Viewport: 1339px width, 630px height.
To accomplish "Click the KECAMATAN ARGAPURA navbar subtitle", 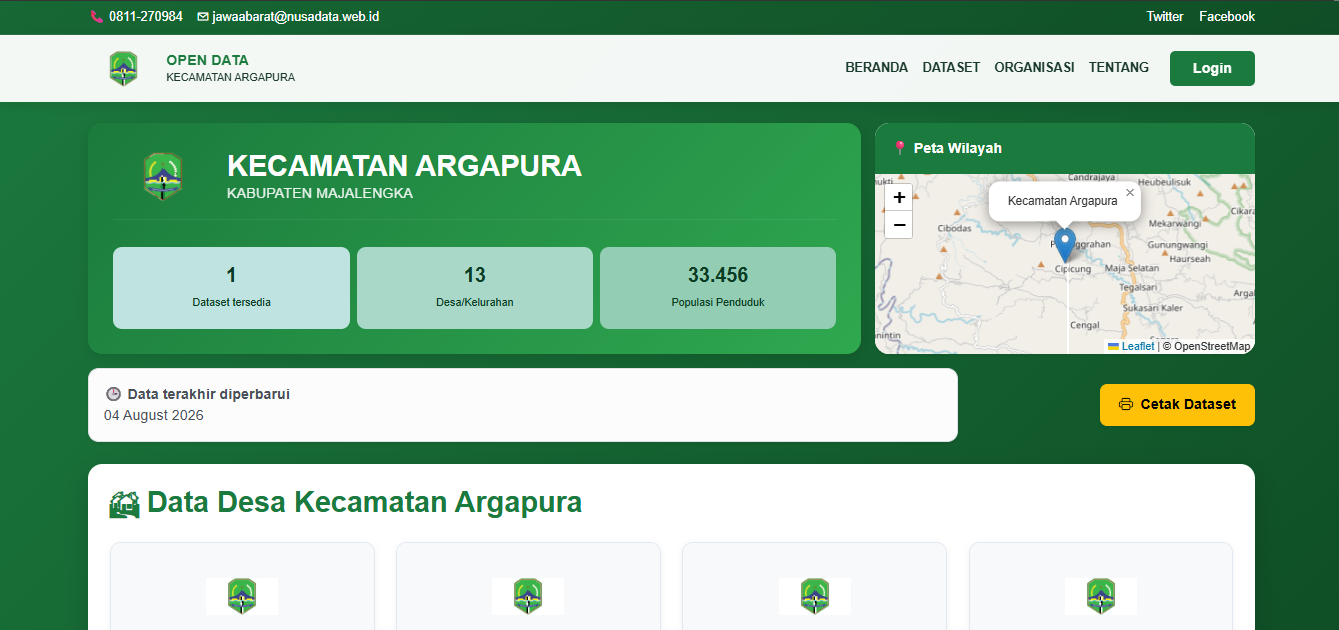I will click(230, 77).
